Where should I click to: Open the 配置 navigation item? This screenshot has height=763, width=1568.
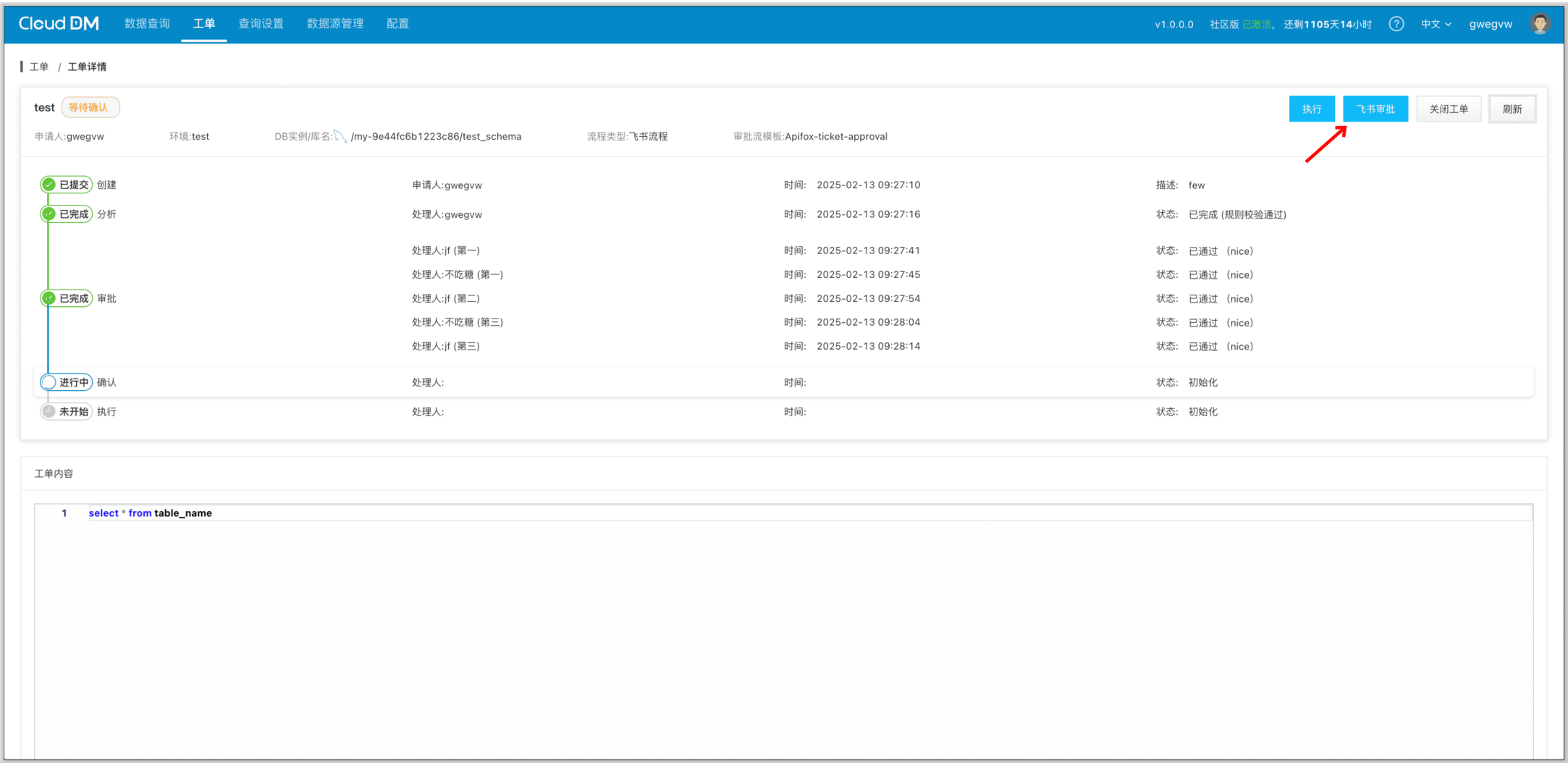click(x=397, y=24)
